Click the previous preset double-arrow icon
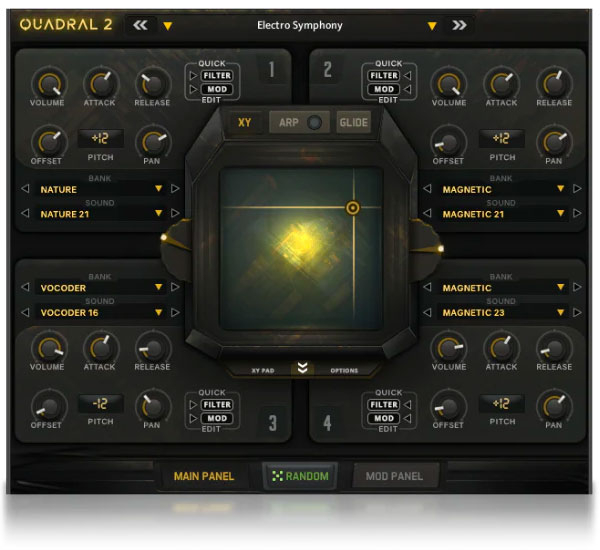This screenshot has width=600, height=550. coord(140,25)
